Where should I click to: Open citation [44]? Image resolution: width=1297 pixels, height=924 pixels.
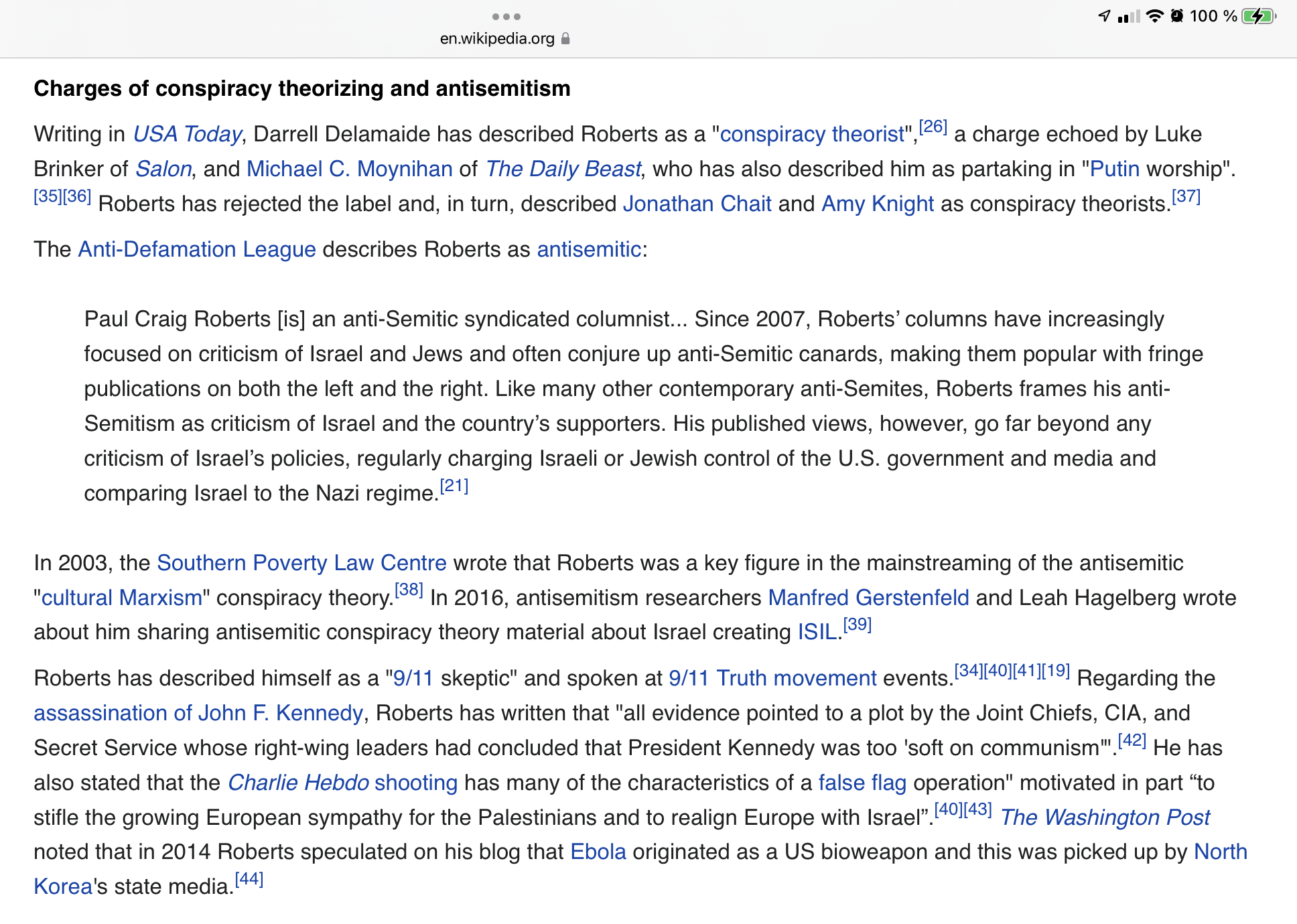[x=249, y=879]
